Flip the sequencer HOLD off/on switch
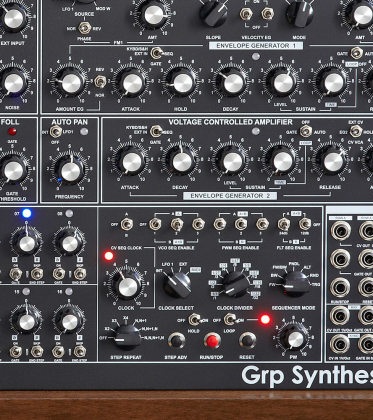The height and width of the screenshot is (420, 373). 194,320
